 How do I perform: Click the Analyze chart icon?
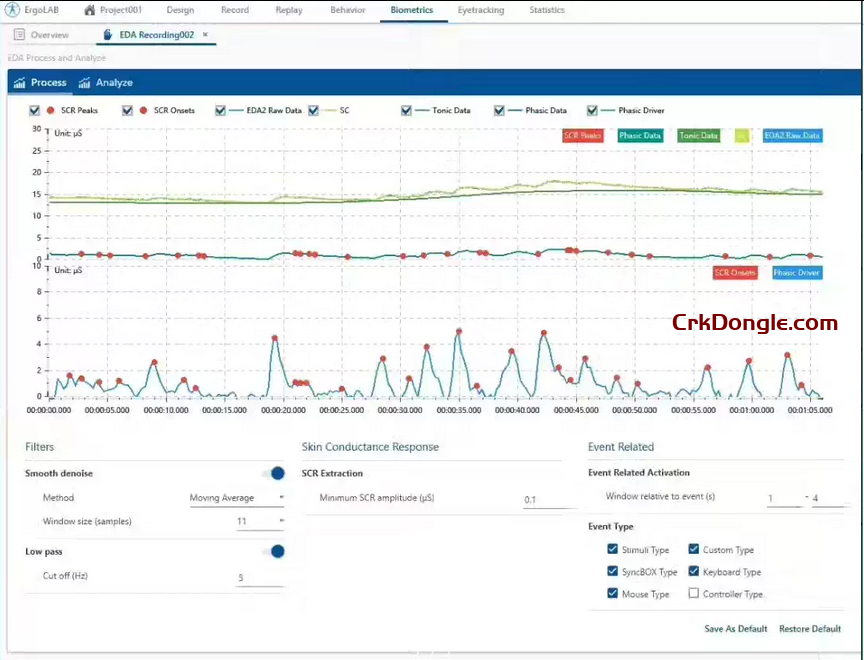84,83
